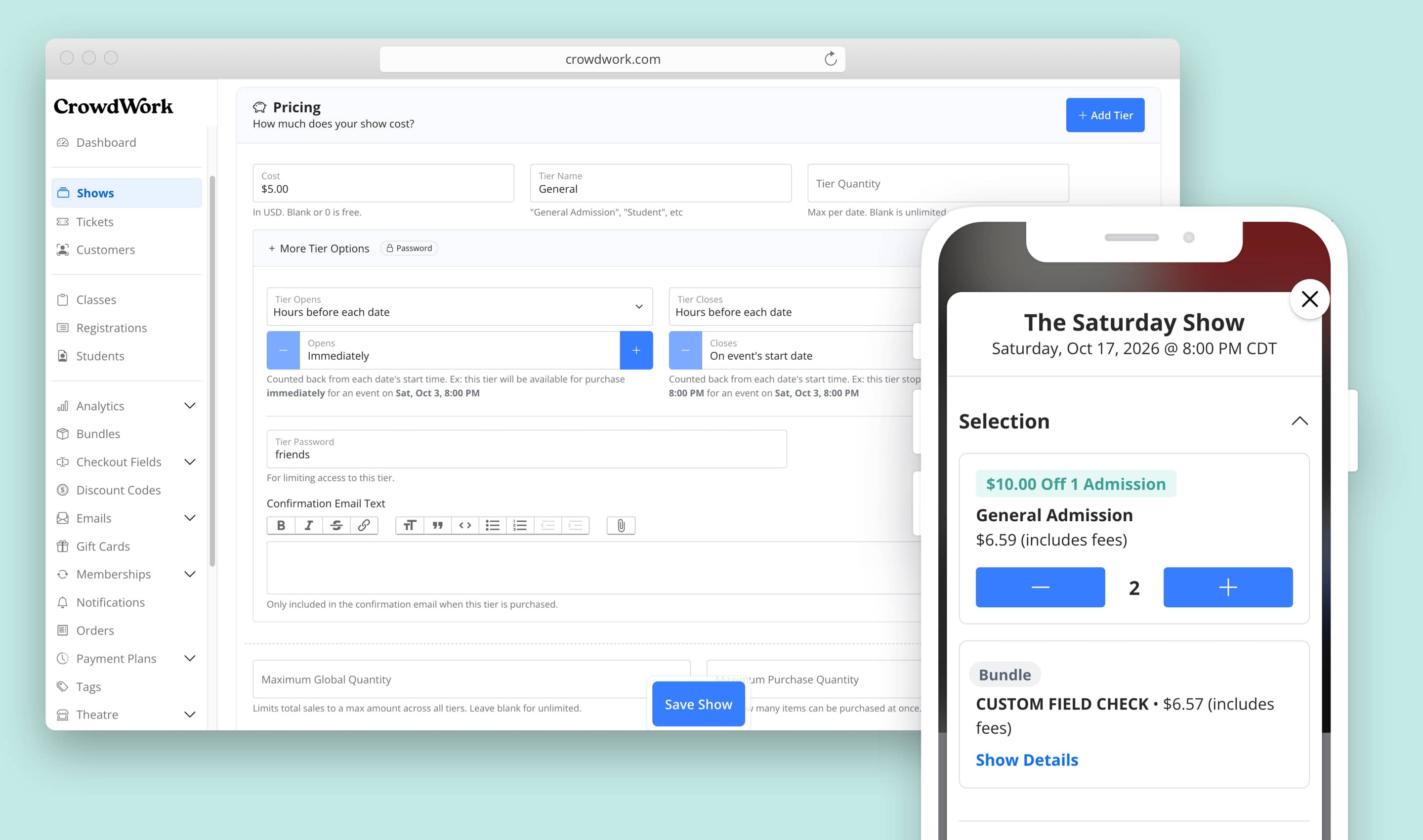Insert a blockquote in email editor
This screenshot has height=840, width=1423.
pyautogui.click(x=437, y=525)
